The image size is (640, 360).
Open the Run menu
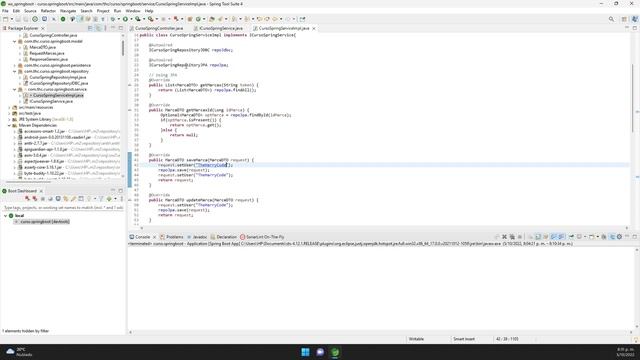point(118,11)
